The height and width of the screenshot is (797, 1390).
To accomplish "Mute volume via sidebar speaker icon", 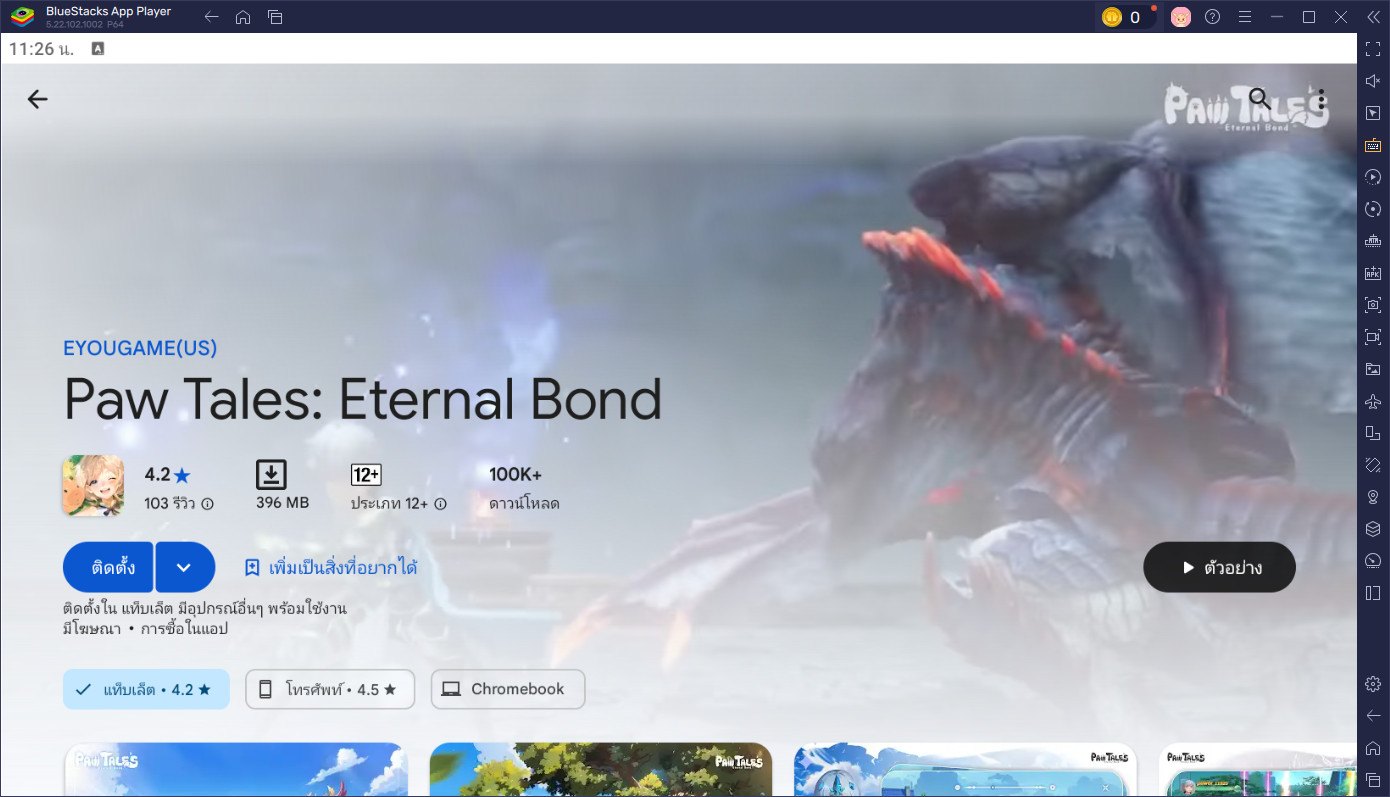I will pyautogui.click(x=1373, y=81).
